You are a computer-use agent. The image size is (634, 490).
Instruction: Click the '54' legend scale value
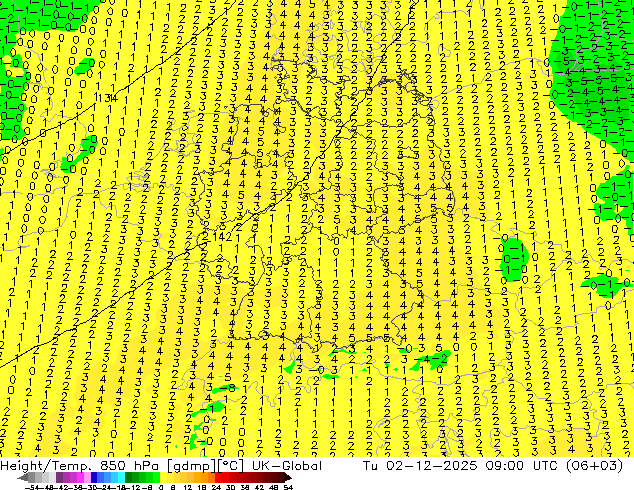click(287, 488)
